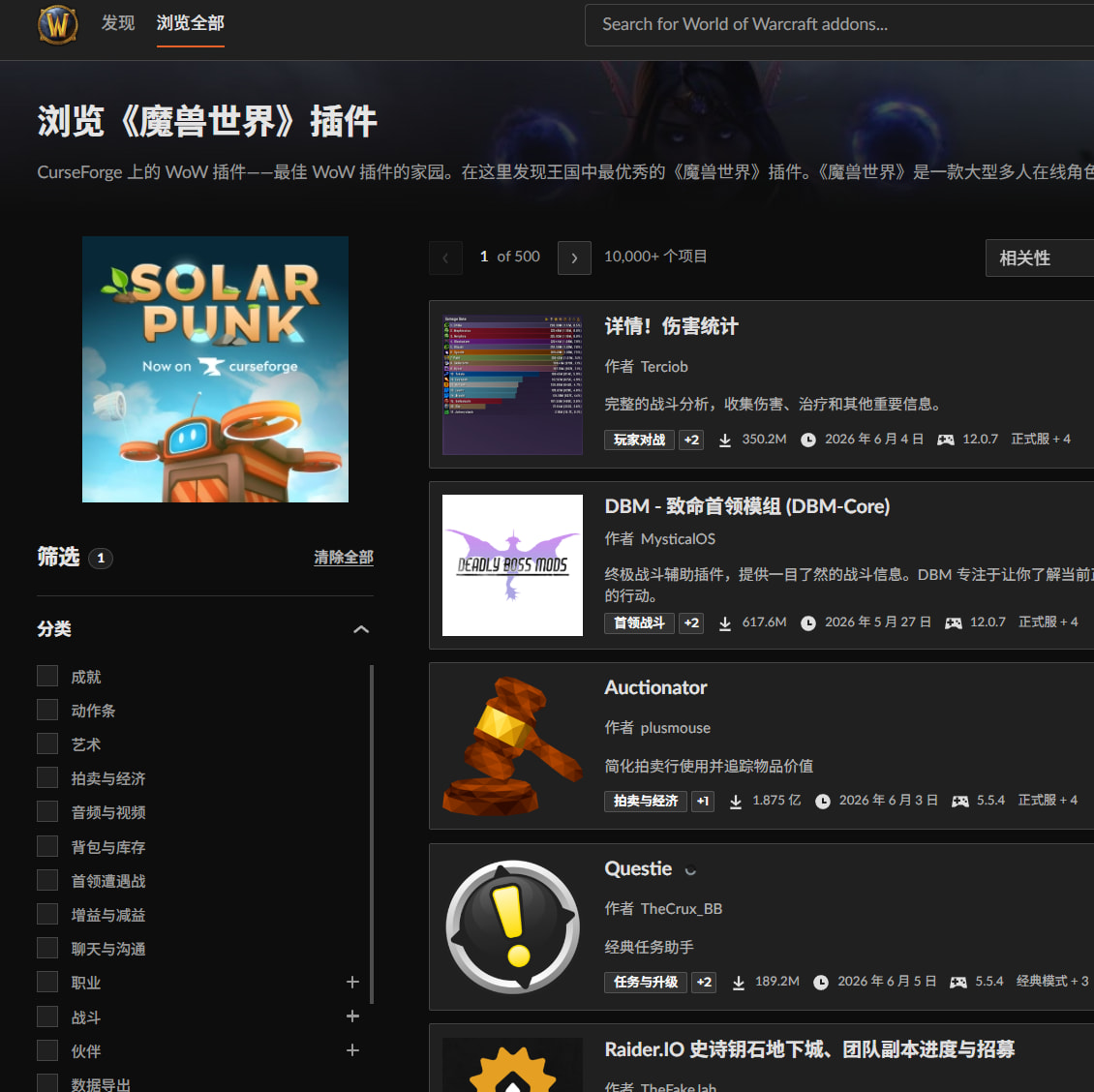This screenshot has width=1094, height=1092.
Task: Select the 拍卖与经济 tag on Auctionator
Action: 646,801
